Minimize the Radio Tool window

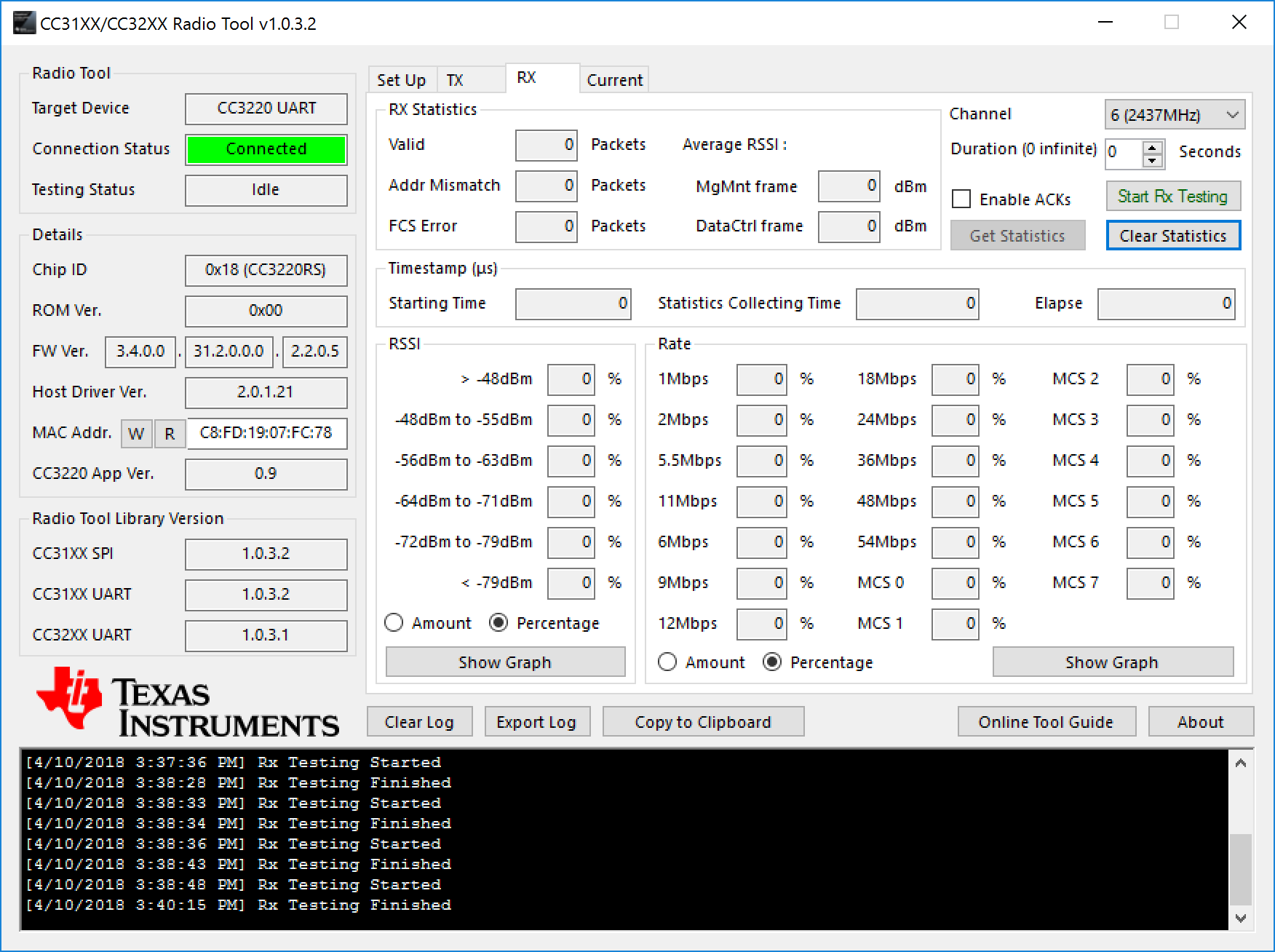click(1105, 23)
